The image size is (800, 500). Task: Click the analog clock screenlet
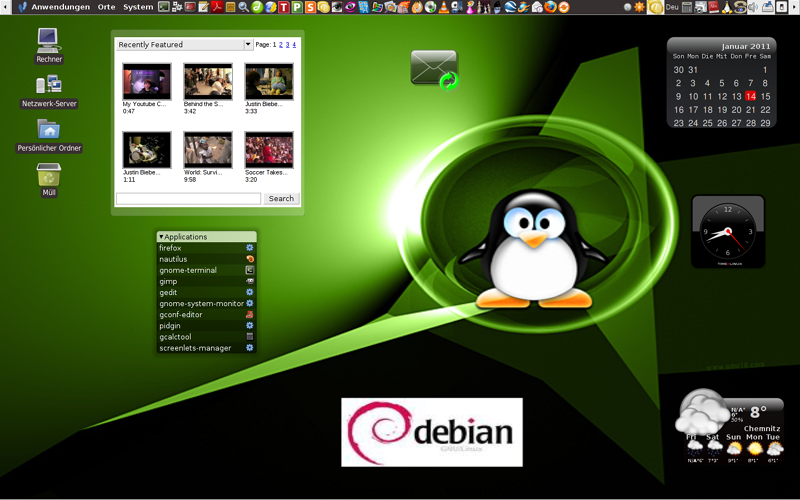point(728,231)
